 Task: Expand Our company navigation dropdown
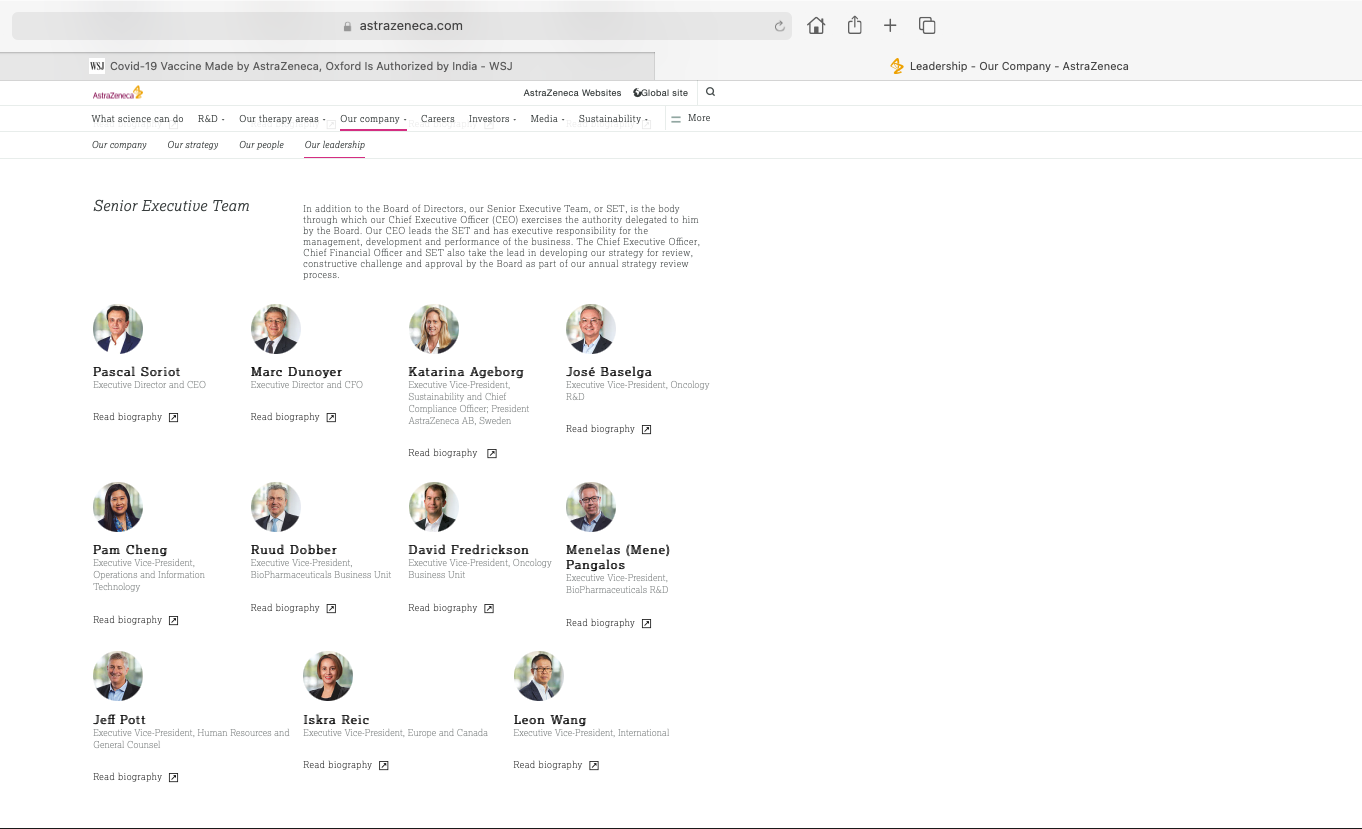point(373,119)
